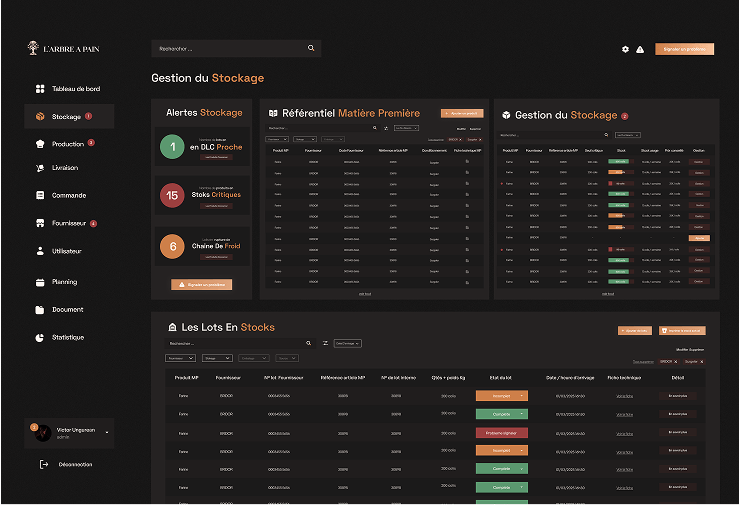The width and height of the screenshot is (740, 505).
Task: Click the Déconnexion logout arrow icon
Action: [43, 464]
